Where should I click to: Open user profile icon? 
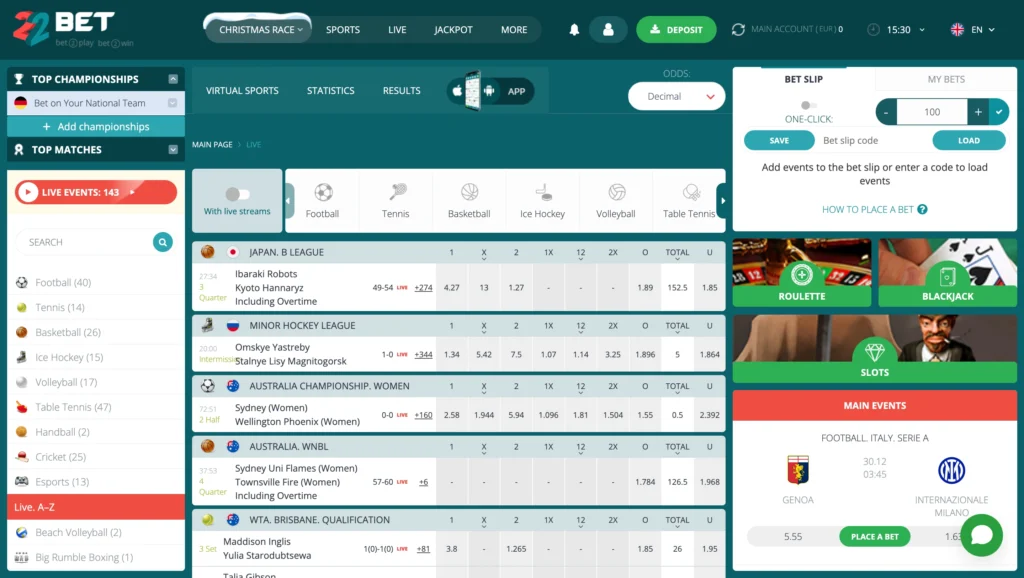tap(608, 29)
